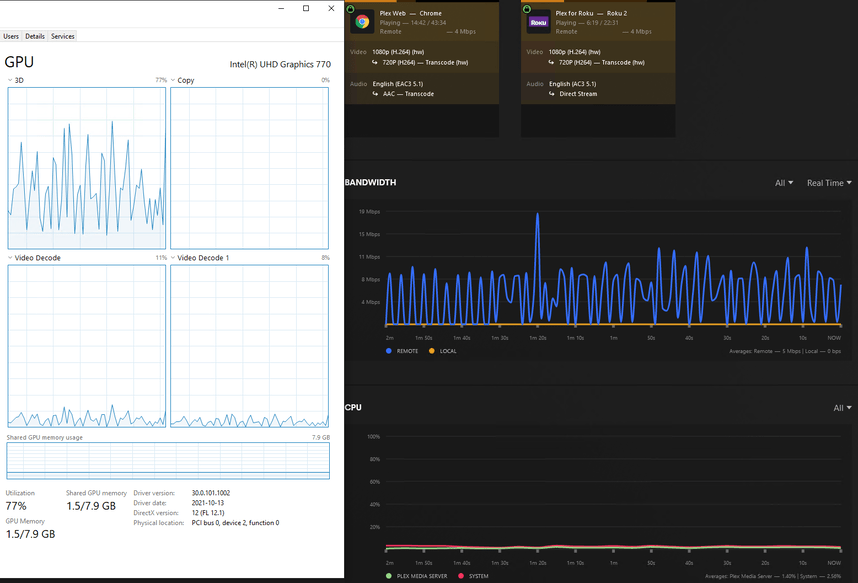
Task: Click the Video Decode 1 utilization graph
Action: pyautogui.click(x=250, y=346)
